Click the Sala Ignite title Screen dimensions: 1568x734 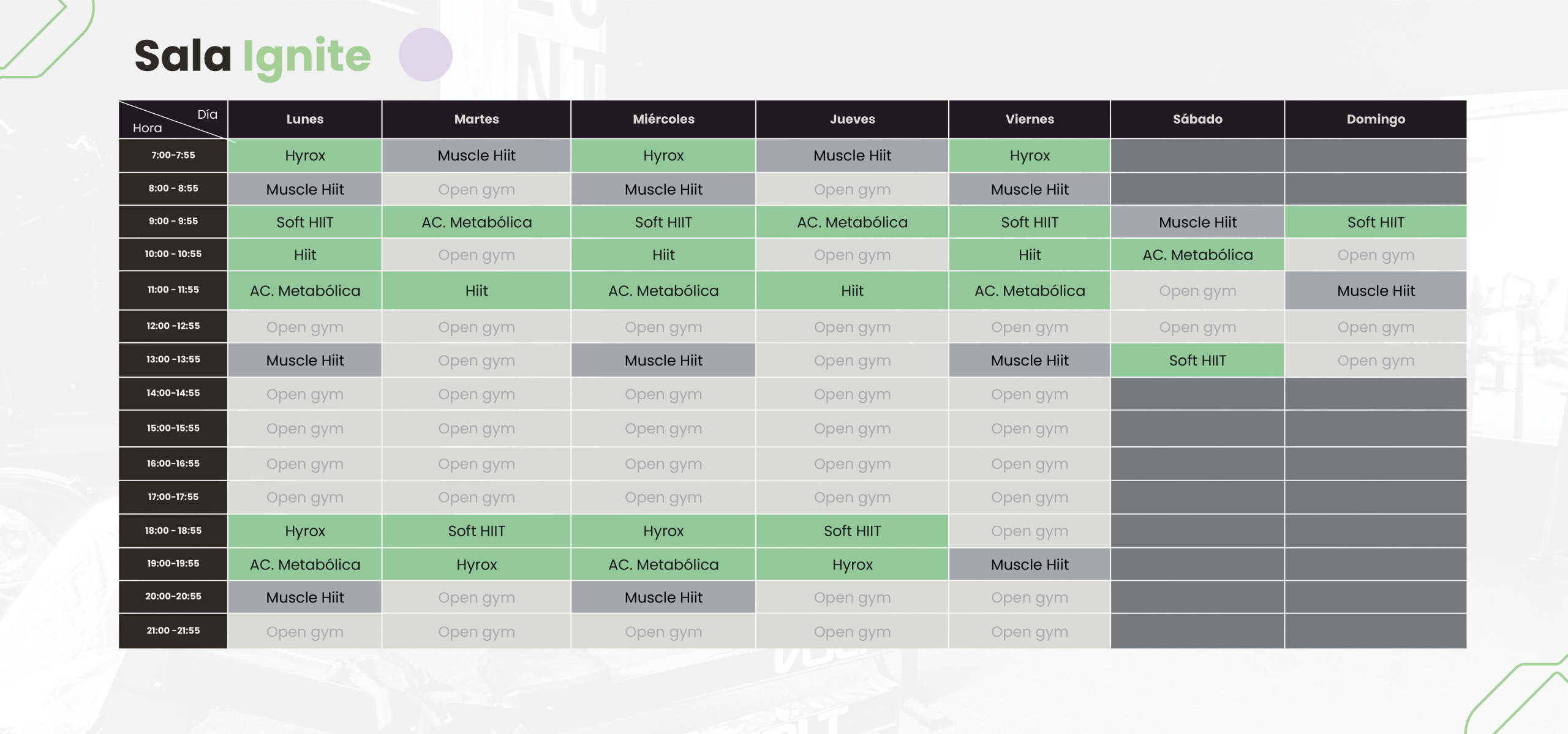coord(252,56)
